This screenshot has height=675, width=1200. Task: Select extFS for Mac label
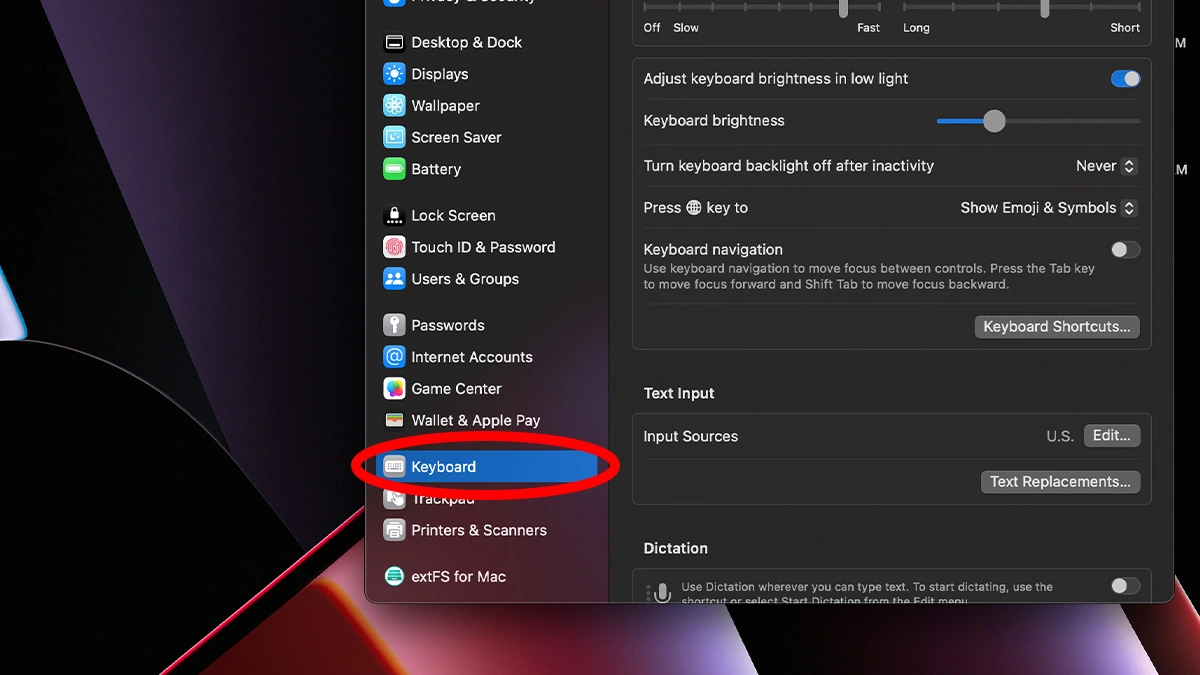tap(458, 576)
